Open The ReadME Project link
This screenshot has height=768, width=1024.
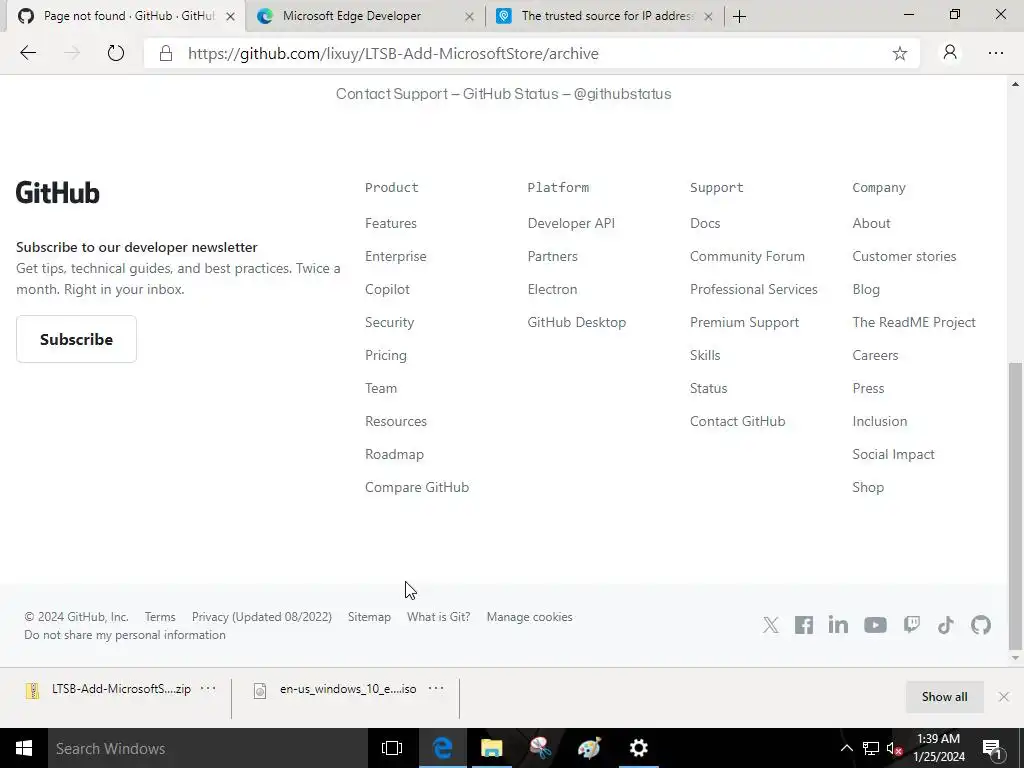click(914, 322)
